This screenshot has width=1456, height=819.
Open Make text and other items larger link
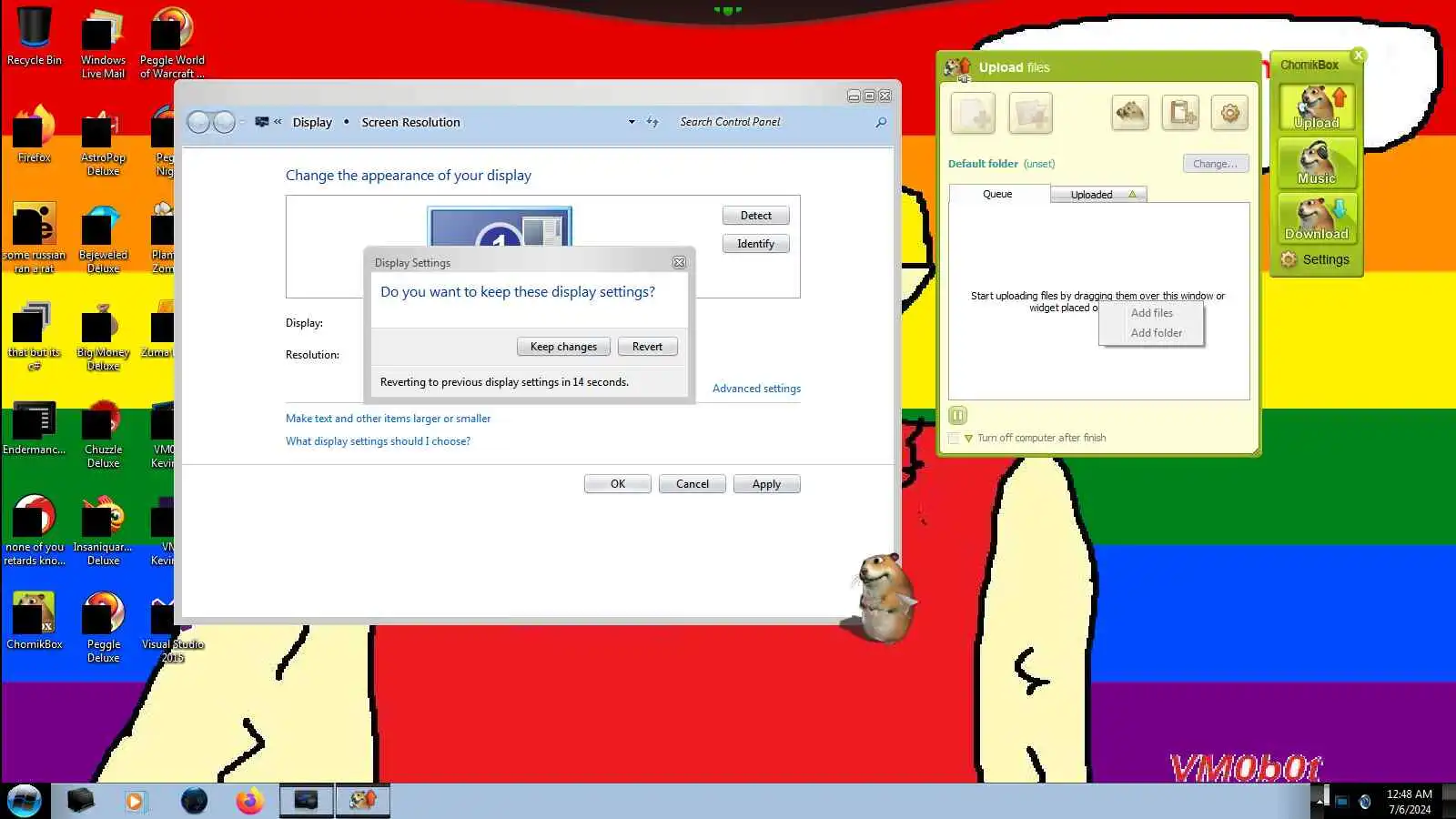388,419
